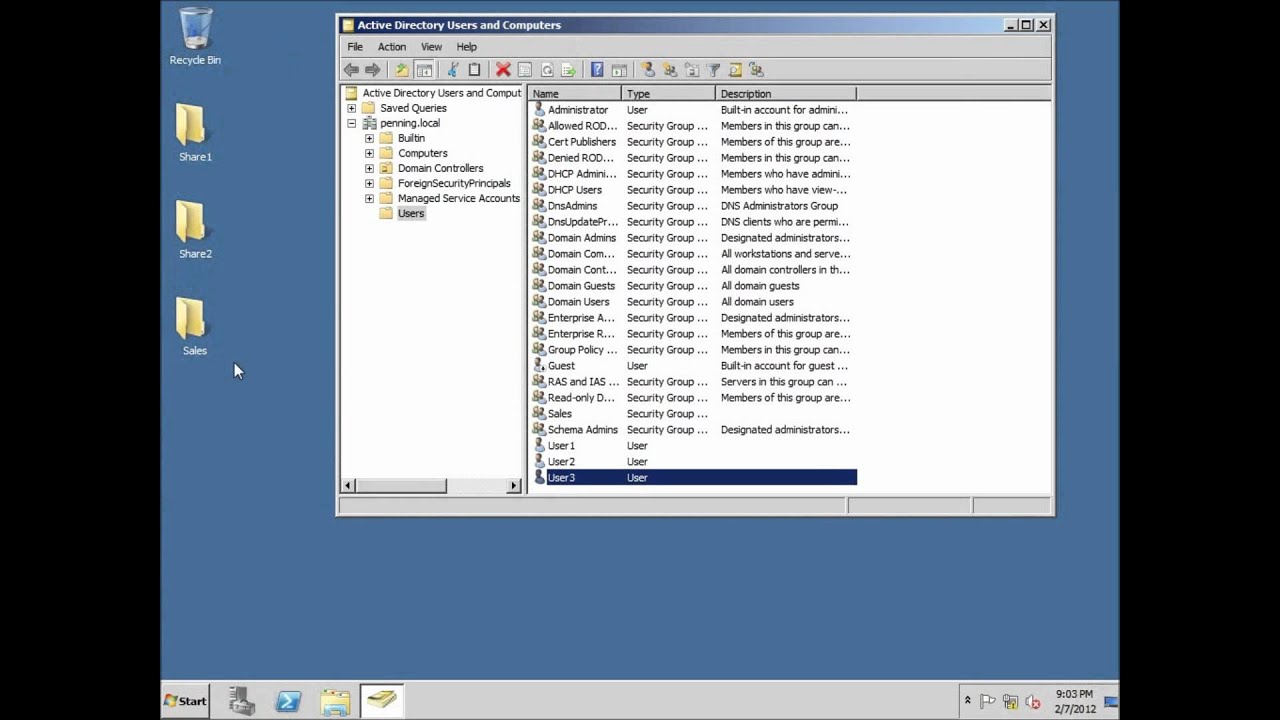Select the Builtin folder in the tree

pos(411,138)
